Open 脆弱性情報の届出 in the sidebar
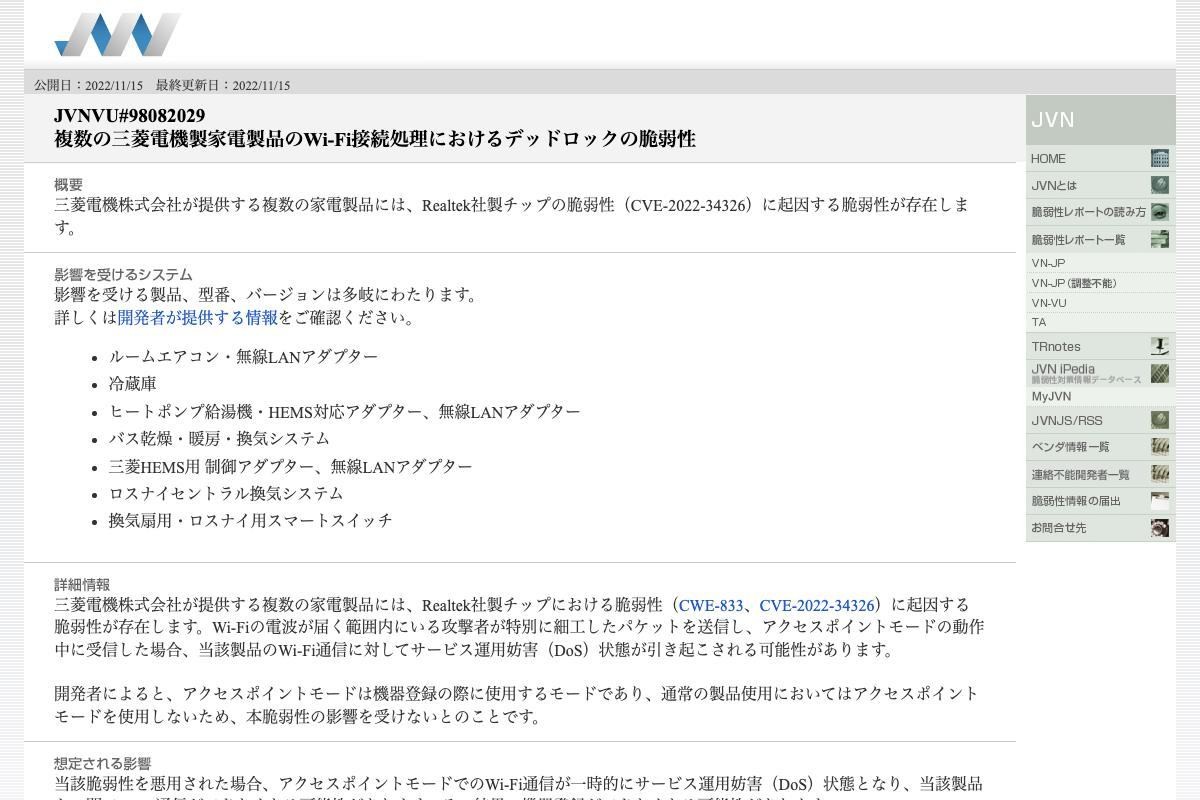Image resolution: width=1200 pixels, height=800 pixels. click(1100, 501)
